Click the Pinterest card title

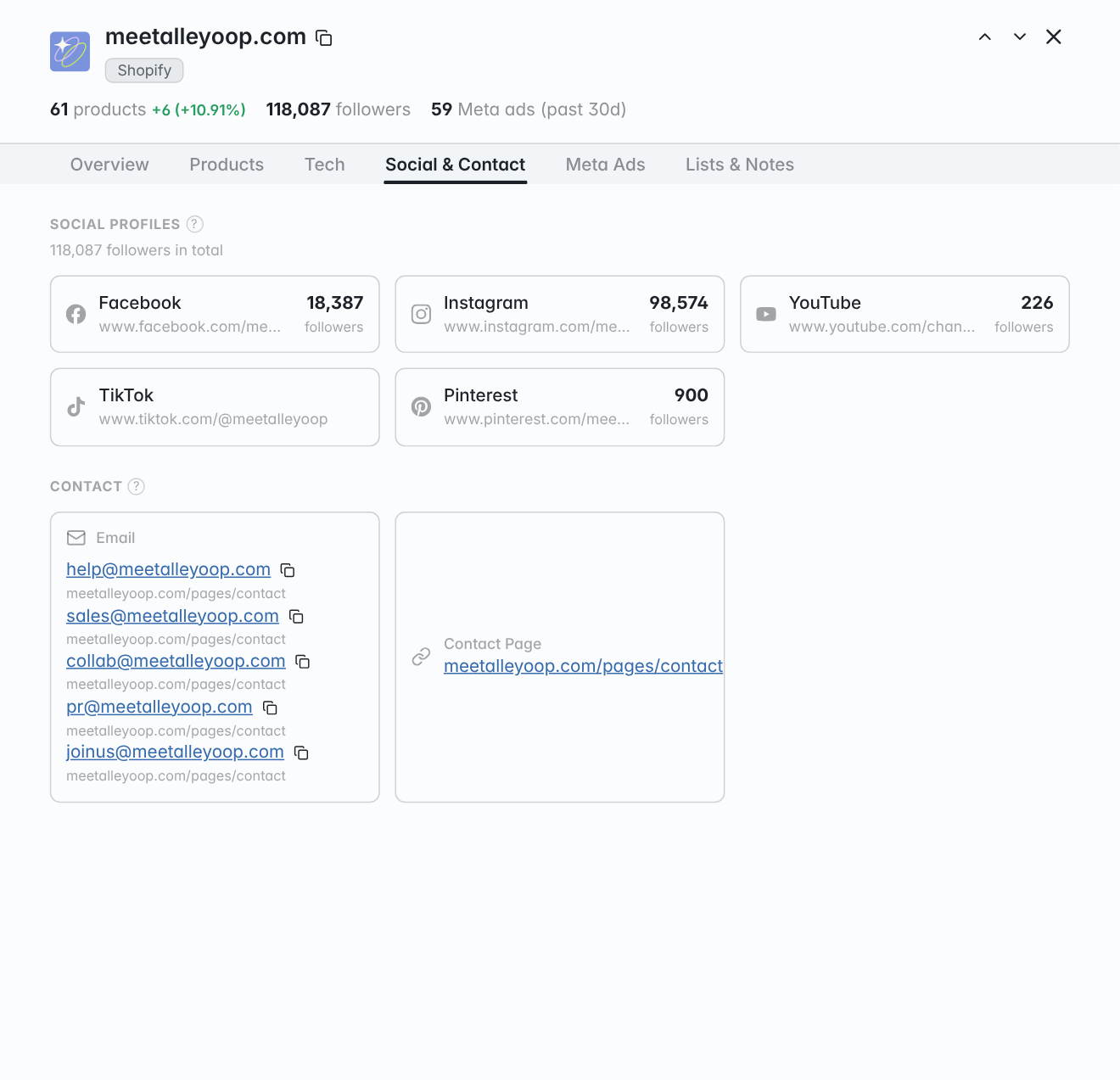pos(480,395)
